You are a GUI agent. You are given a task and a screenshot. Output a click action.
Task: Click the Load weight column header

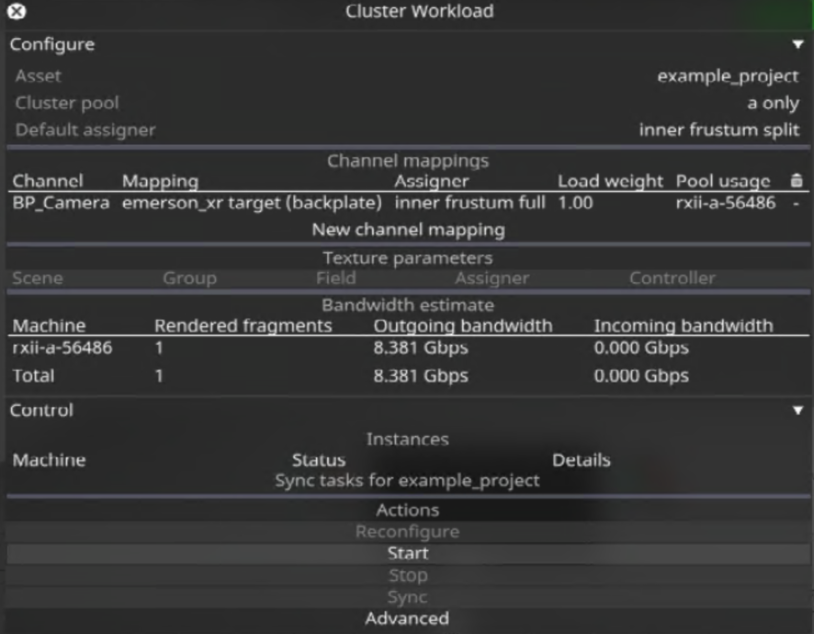coord(610,181)
